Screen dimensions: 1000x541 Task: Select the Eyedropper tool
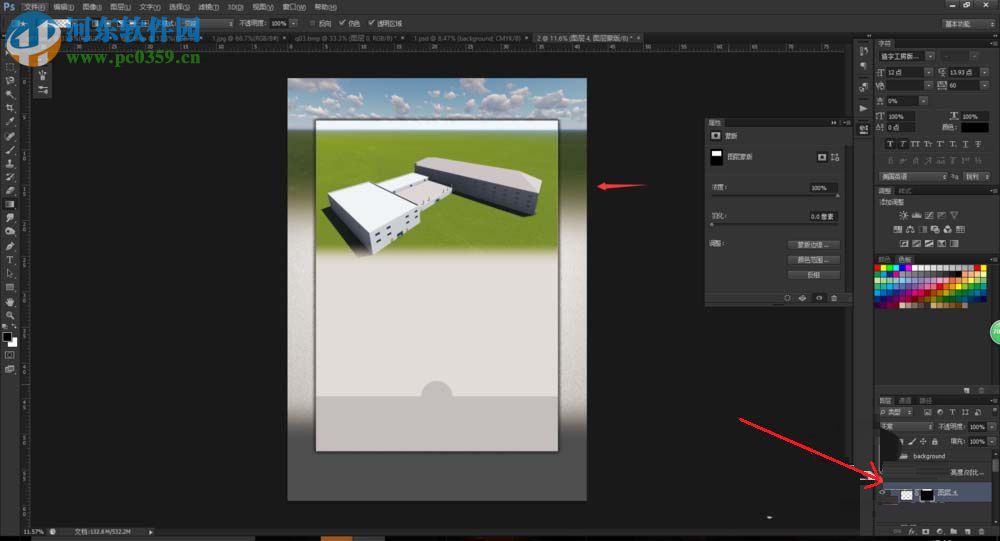click(10, 121)
